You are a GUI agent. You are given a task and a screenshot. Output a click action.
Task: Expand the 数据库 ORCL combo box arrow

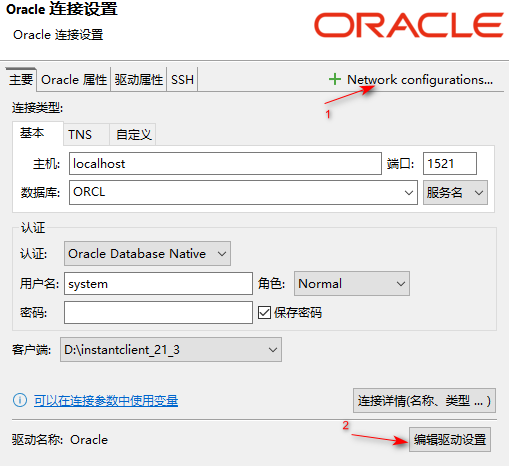tap(409, 193)
